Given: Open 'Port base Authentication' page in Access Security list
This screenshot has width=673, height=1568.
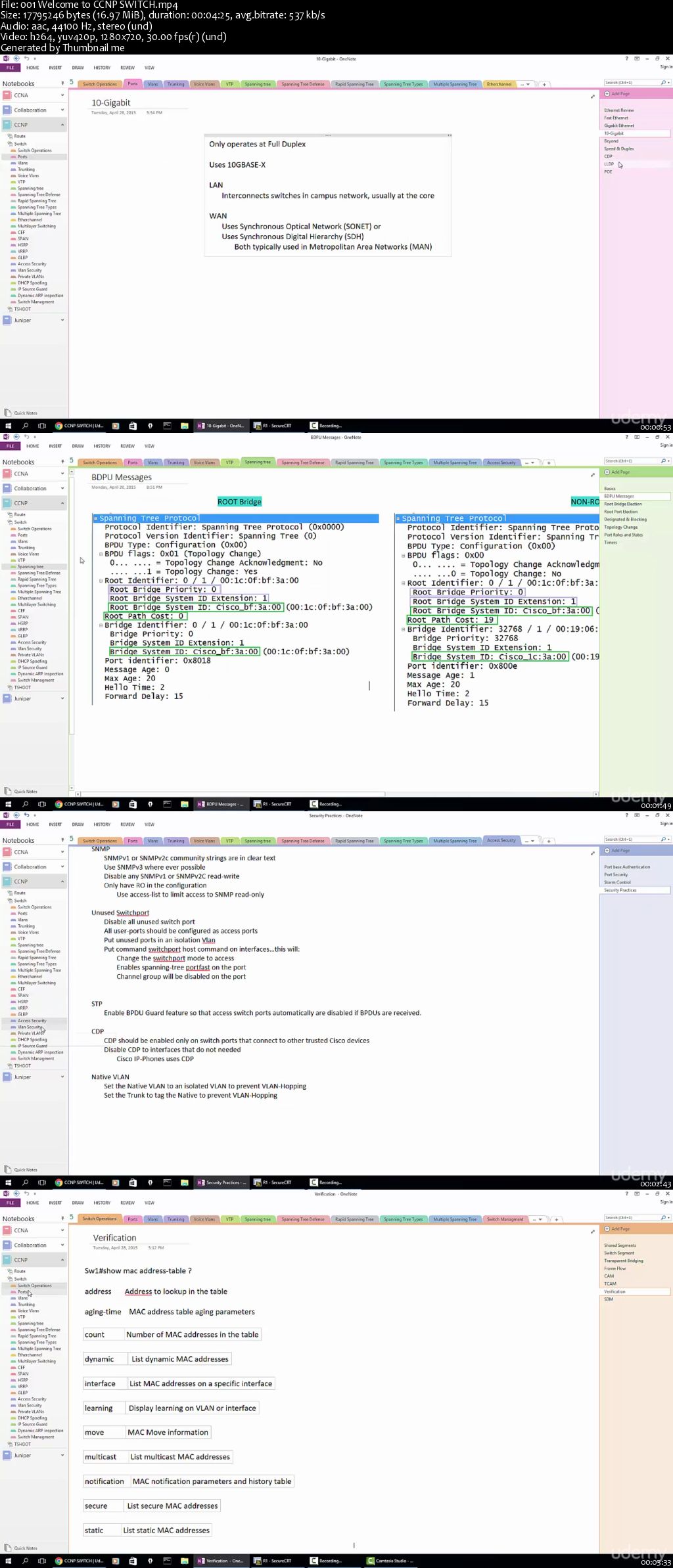Looking at the screenshot, I should 627,867.
